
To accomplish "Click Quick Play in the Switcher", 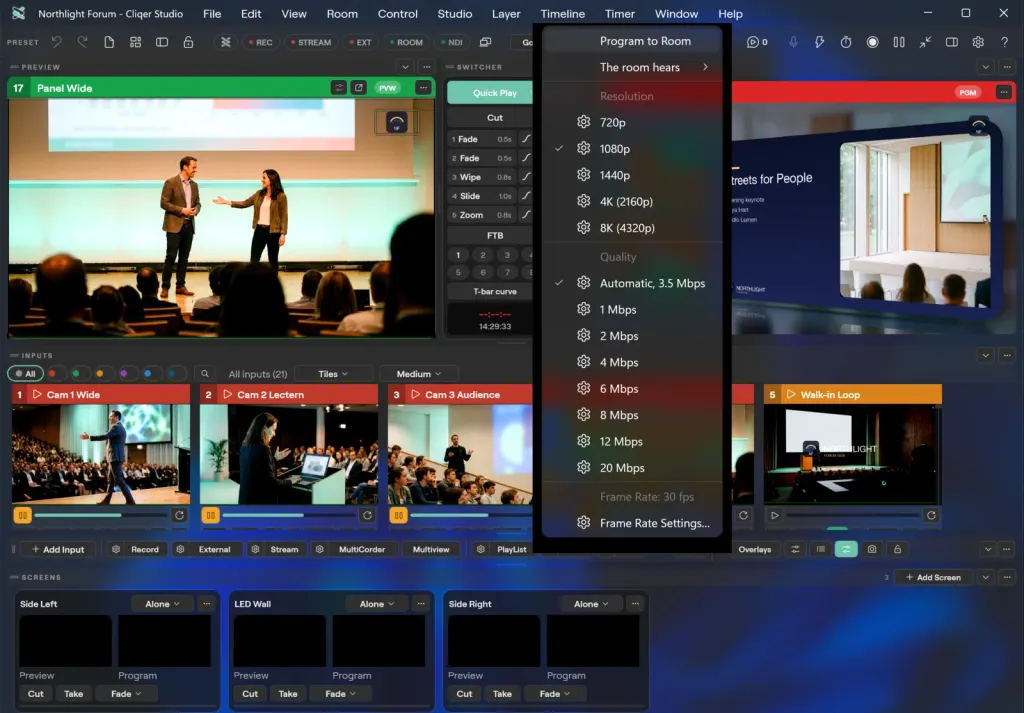I will point(490,93).
